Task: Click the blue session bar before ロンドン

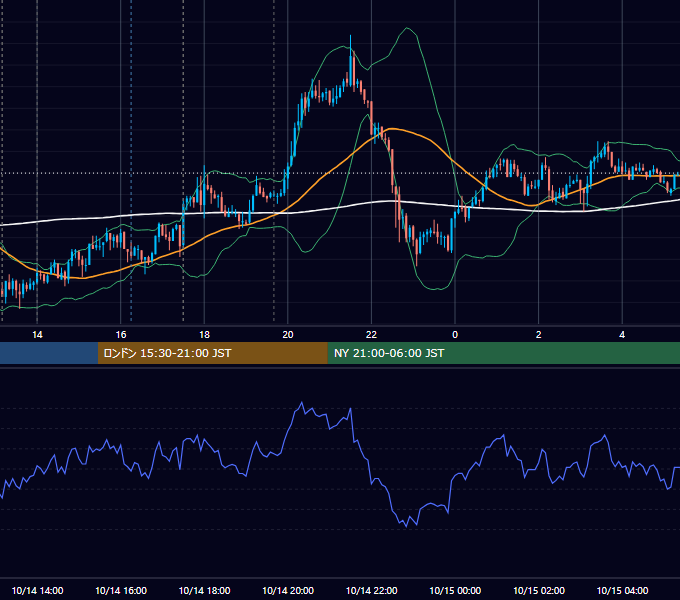Action: point(49,353)
